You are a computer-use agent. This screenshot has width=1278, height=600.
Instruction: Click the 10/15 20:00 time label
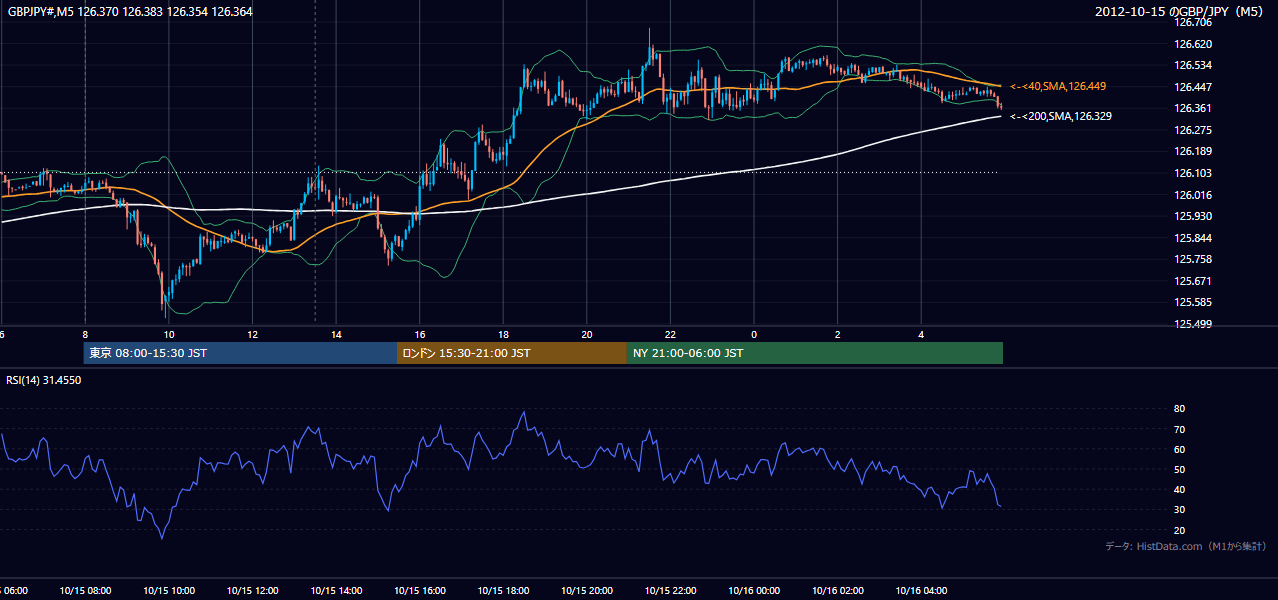point(587,591)
